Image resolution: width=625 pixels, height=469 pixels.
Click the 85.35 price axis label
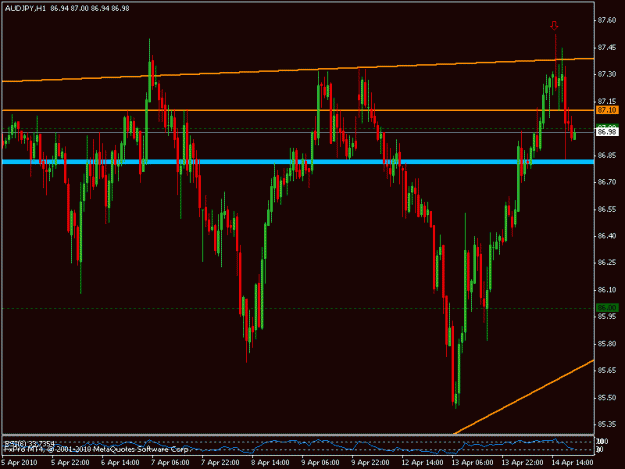click(x=607, y=424)
